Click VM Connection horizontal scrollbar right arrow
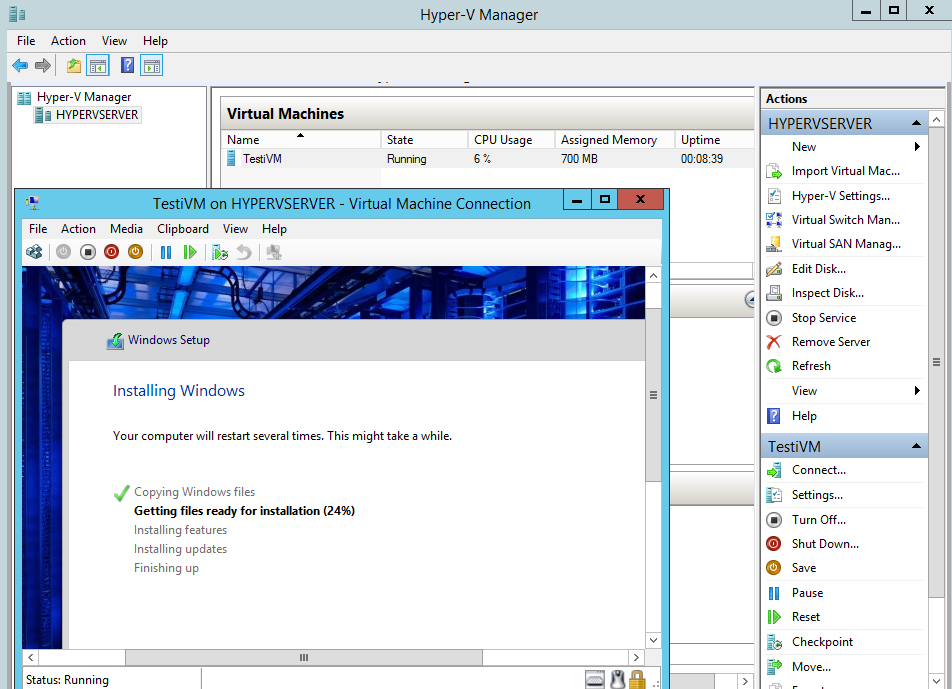 pyautogui.click(x=636, y=657)
